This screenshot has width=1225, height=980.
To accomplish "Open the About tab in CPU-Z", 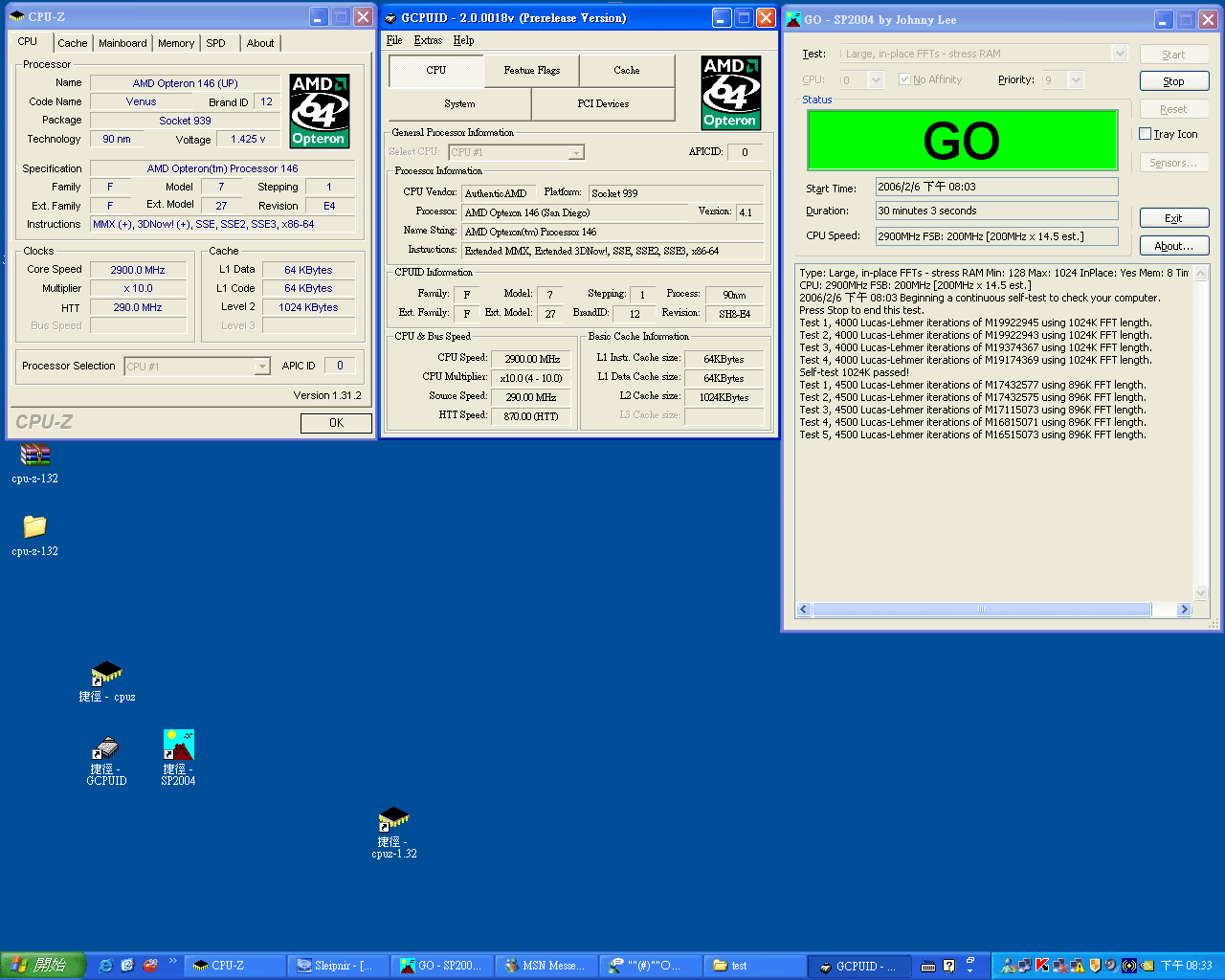I will click(260, 43).
